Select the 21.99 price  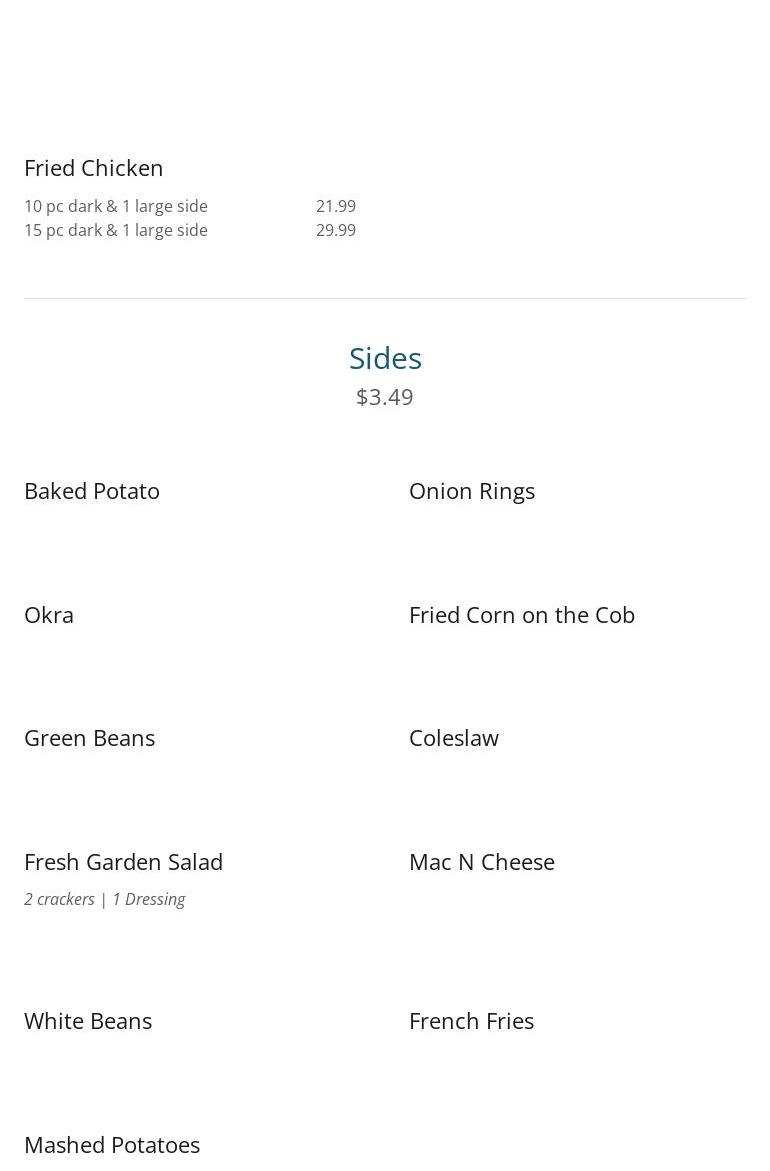(336, 206)
